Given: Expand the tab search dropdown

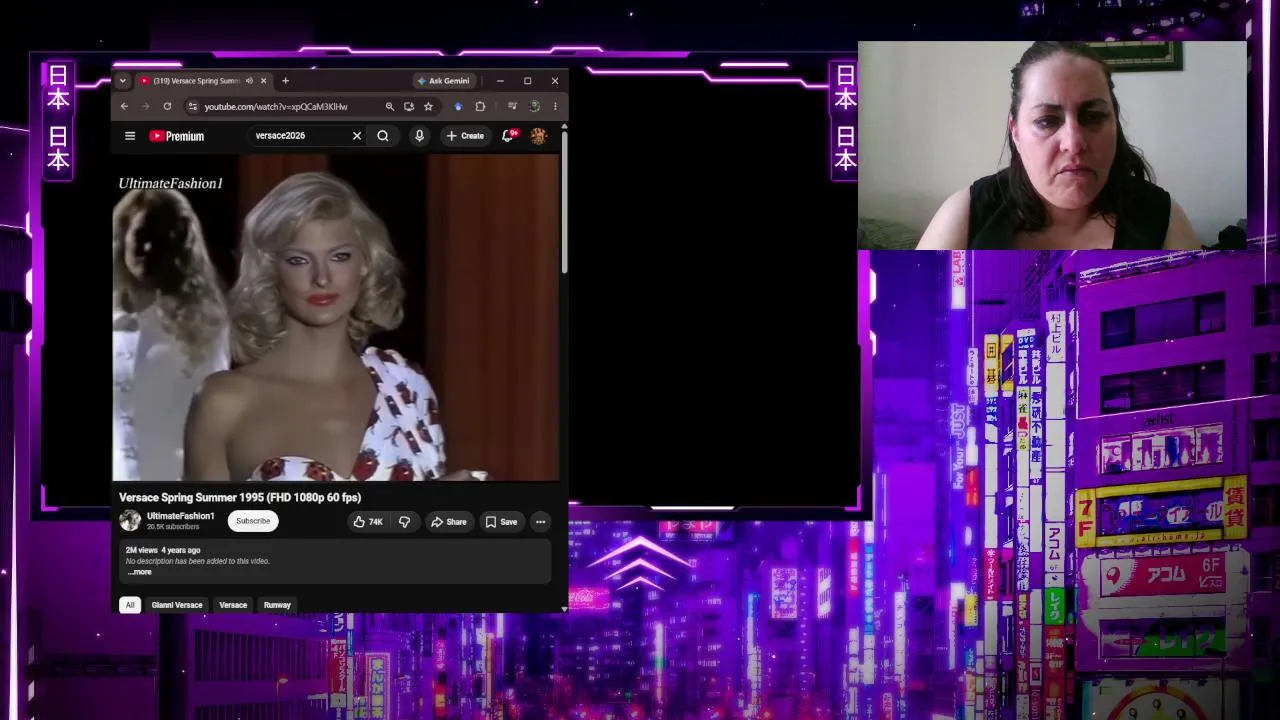Looking at the screenshot, I should (x=122, y=81).
